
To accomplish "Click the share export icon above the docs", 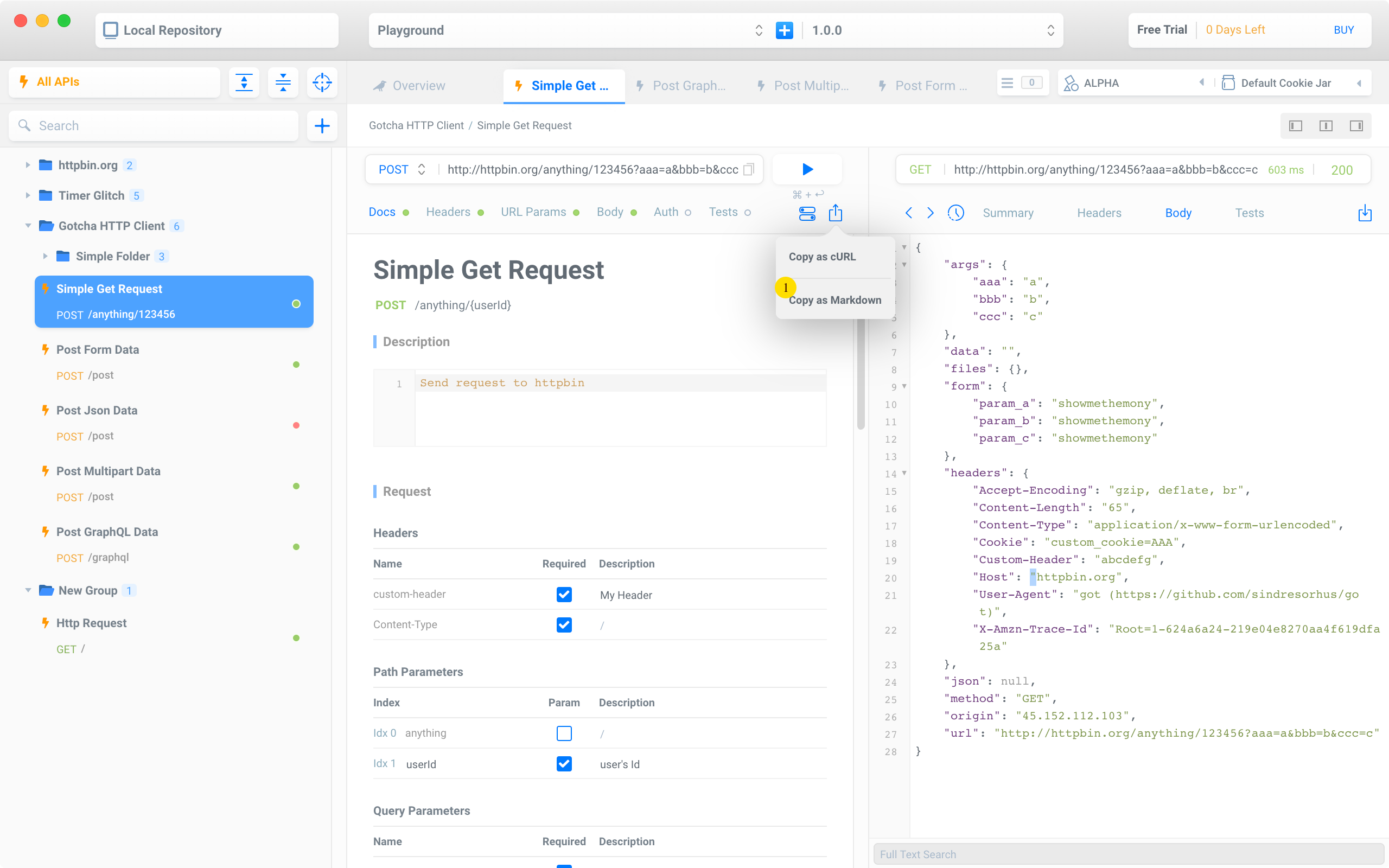I will [835, 213].
